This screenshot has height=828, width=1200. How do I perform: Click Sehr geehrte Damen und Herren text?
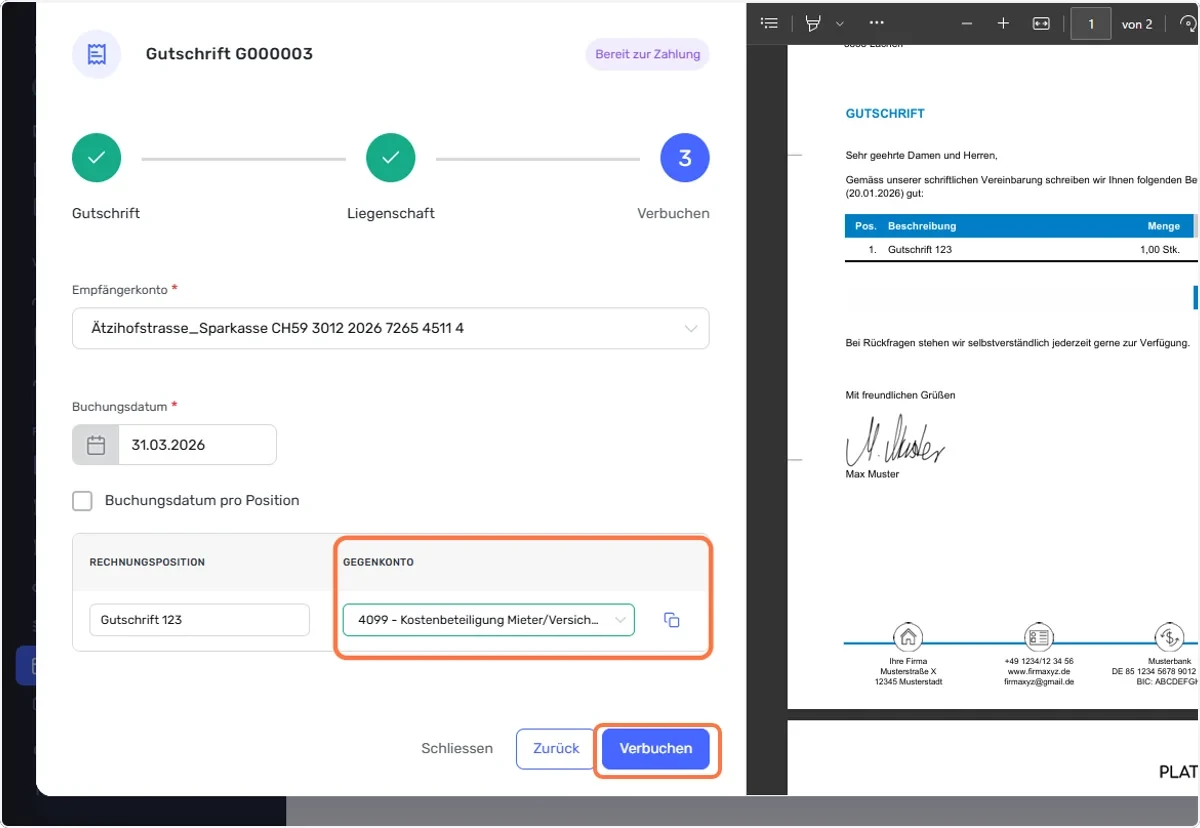pos(922,155)
